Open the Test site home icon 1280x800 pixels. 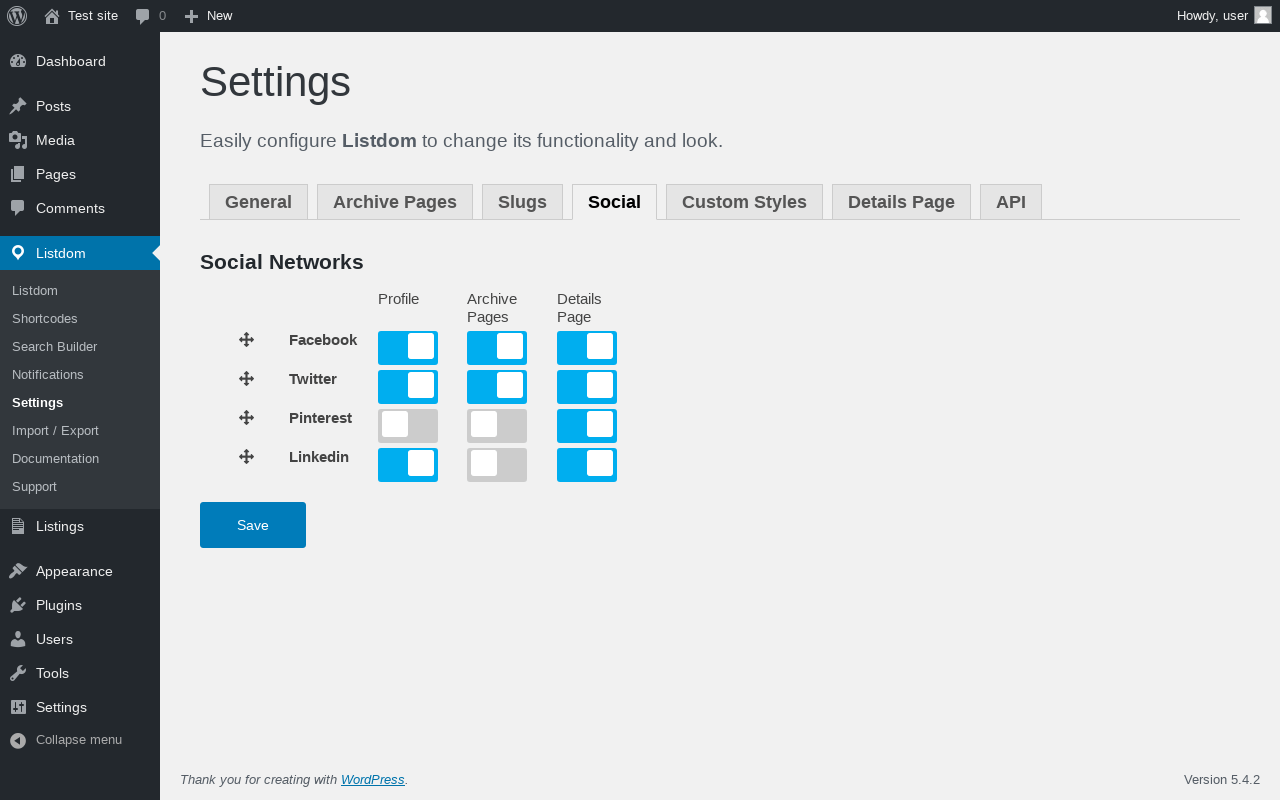pyautogui.click(x=52, y=16)
